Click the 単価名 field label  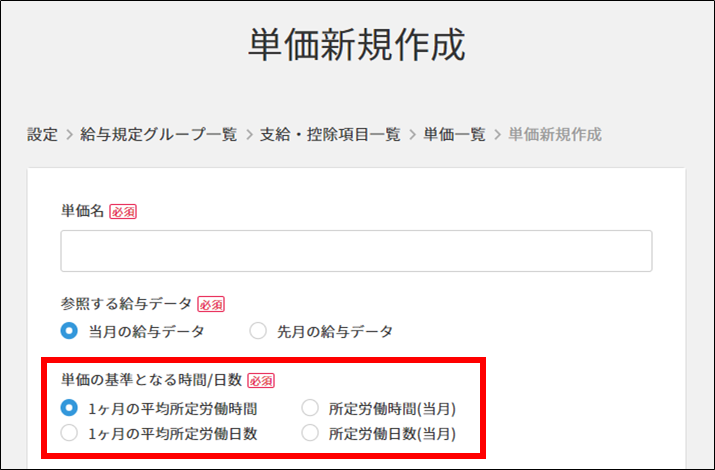[x=83, y=211]
